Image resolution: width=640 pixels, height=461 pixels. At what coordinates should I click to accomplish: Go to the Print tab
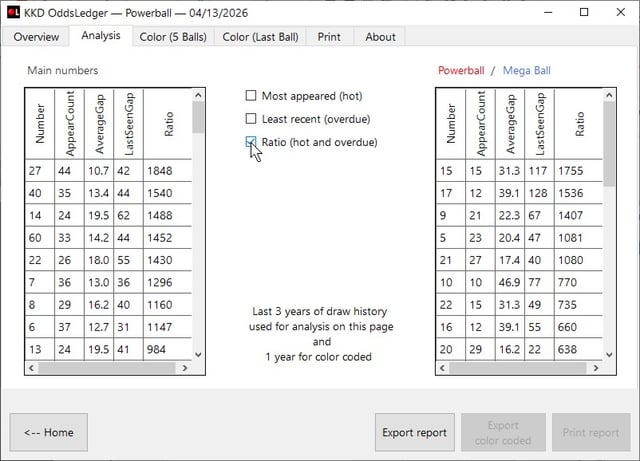[x=328, y=37]
